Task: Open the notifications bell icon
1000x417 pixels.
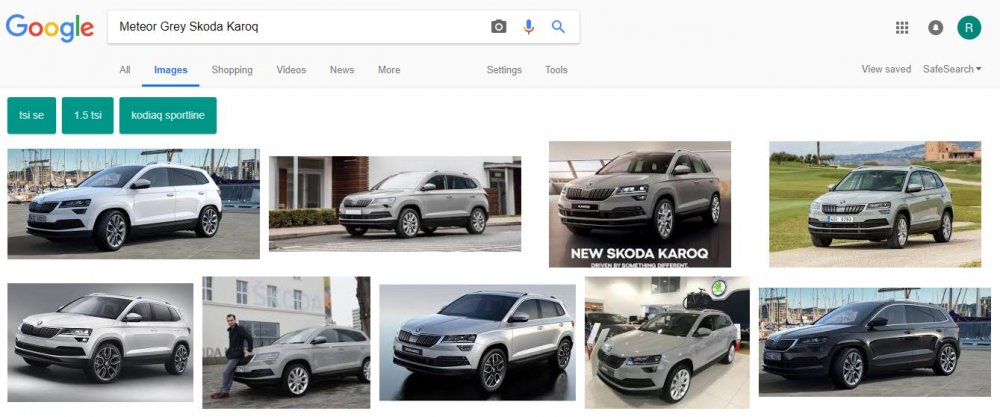Action: click(936, 27)
